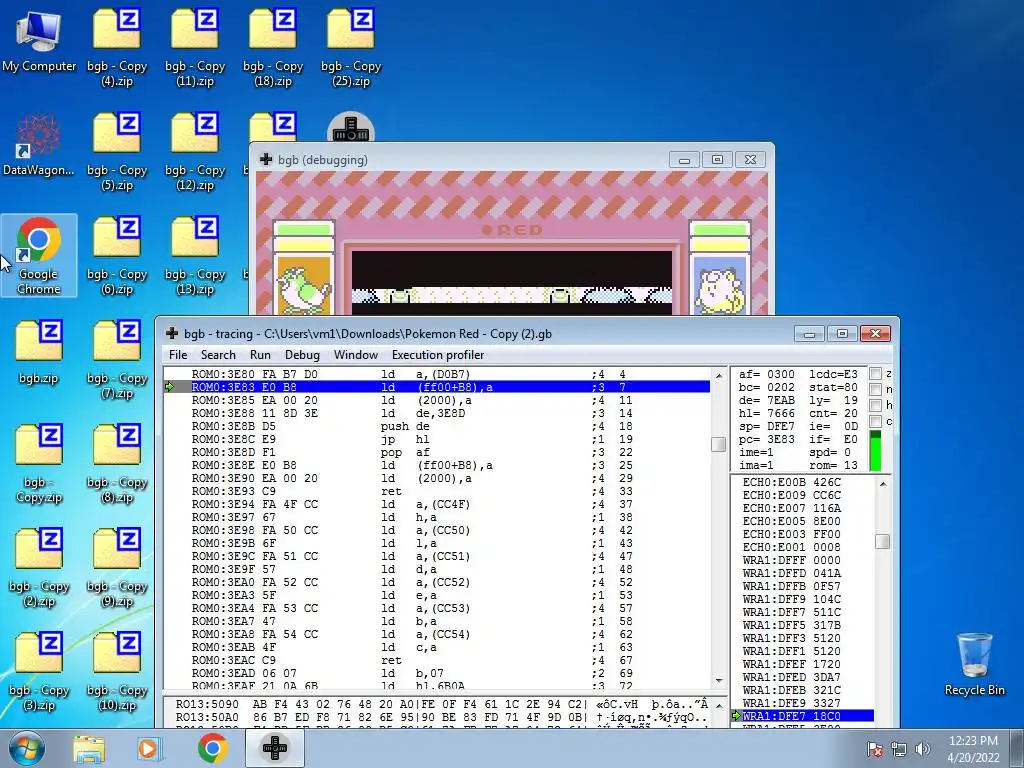Toggle the z flag checkbox
Image resolution: width=1024 pixels, height=768 pixels.
(875, 374)
